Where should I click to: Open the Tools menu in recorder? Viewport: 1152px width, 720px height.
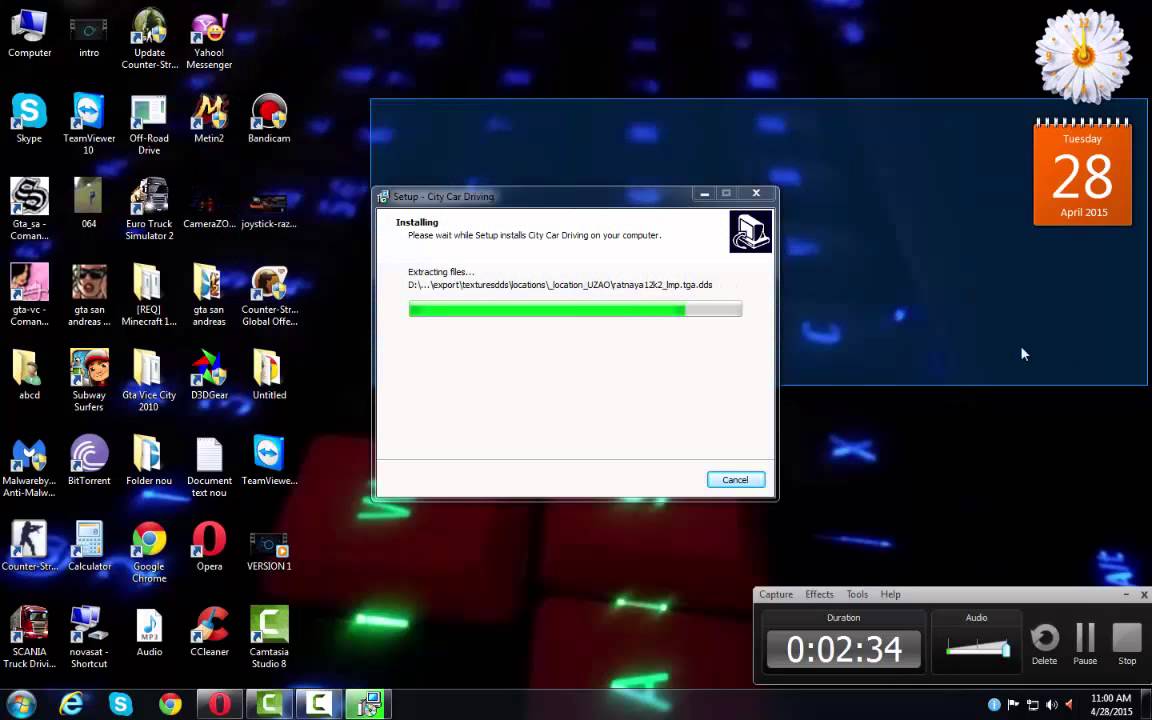tap(857, 594)
